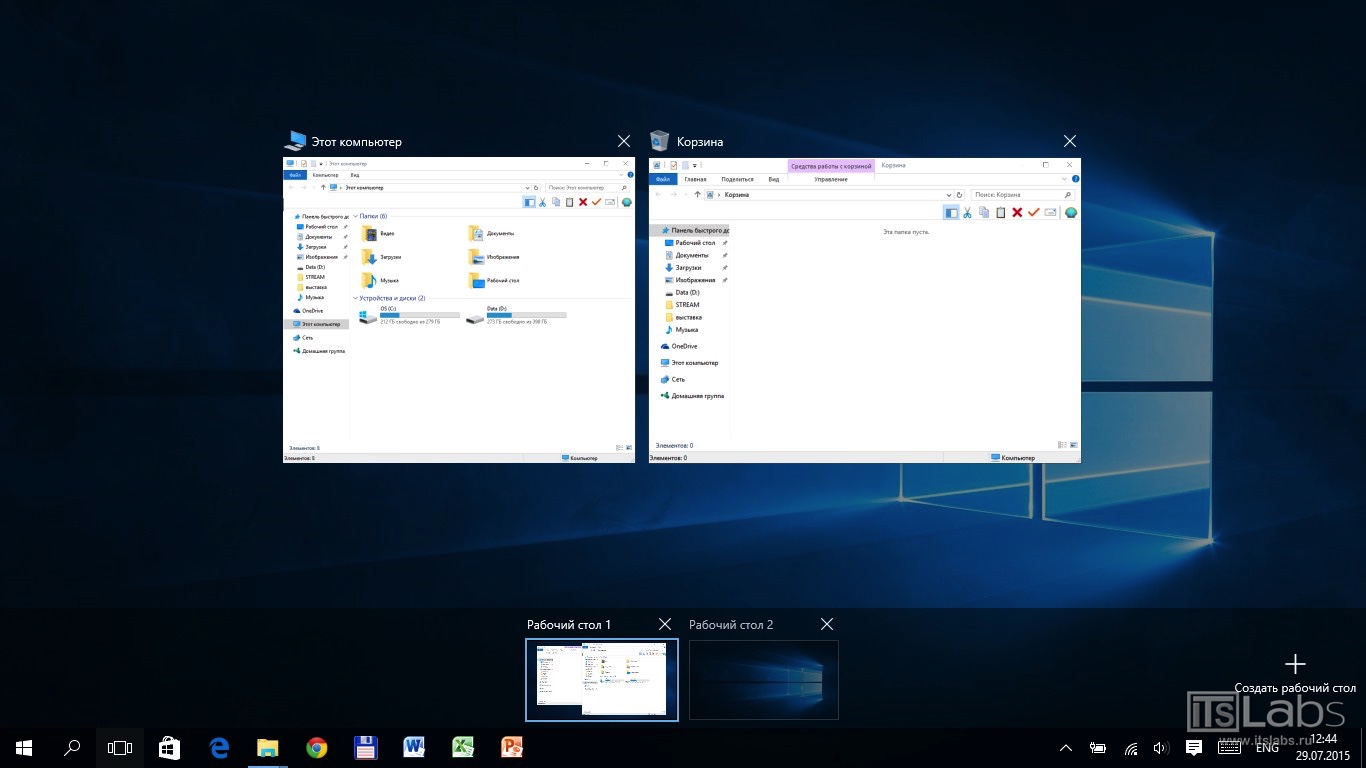Show hidden tray icons chevron

[x=1066, y=748]
